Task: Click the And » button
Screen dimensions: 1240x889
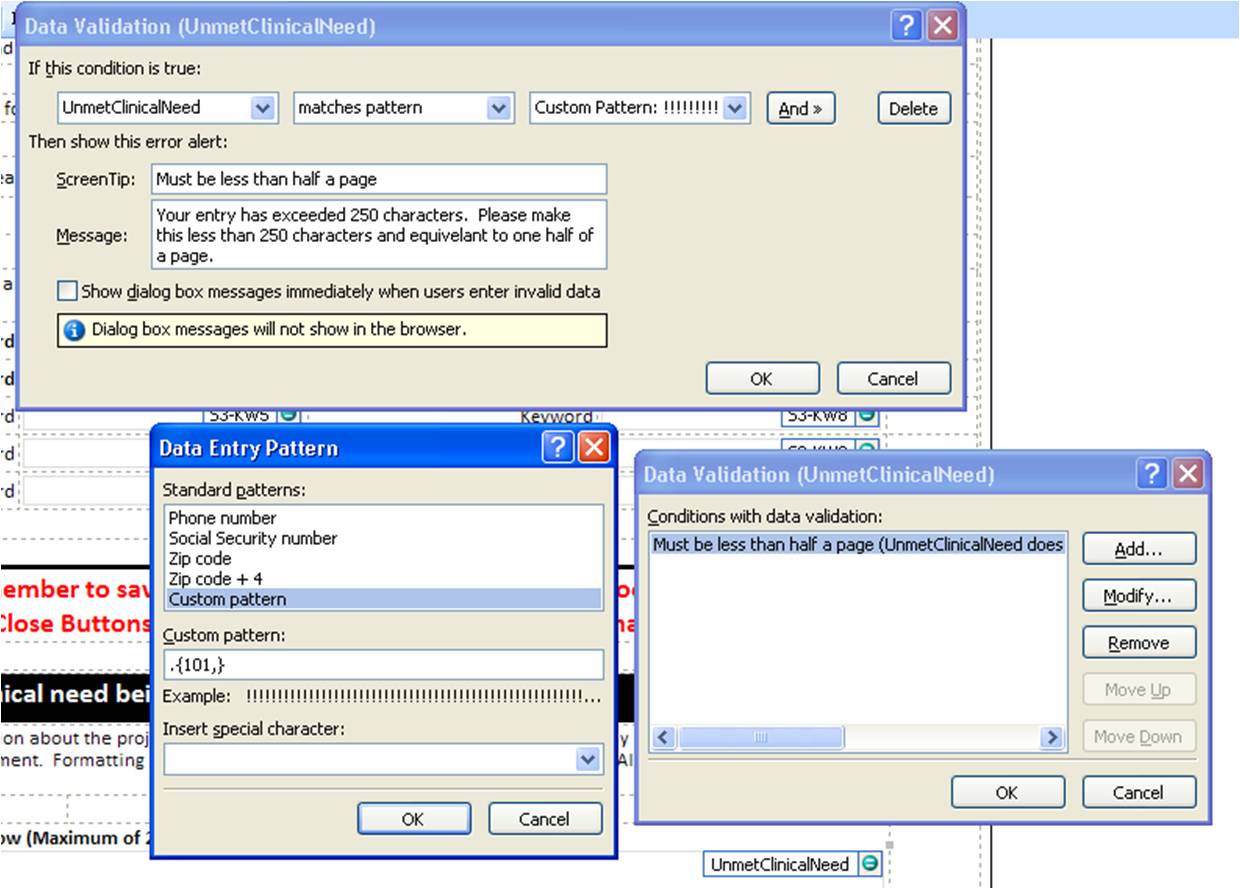Action: [800, 109]
